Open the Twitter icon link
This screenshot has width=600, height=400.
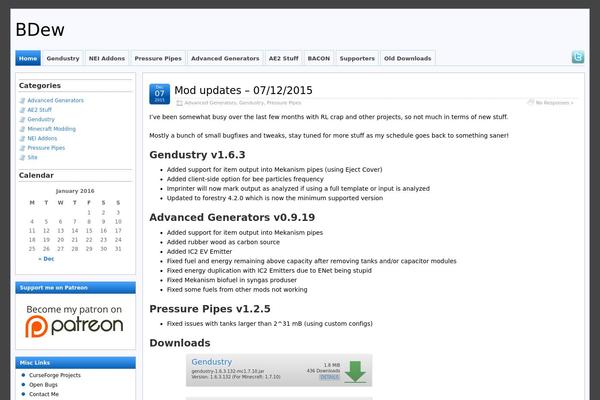[x=577, y=57]
